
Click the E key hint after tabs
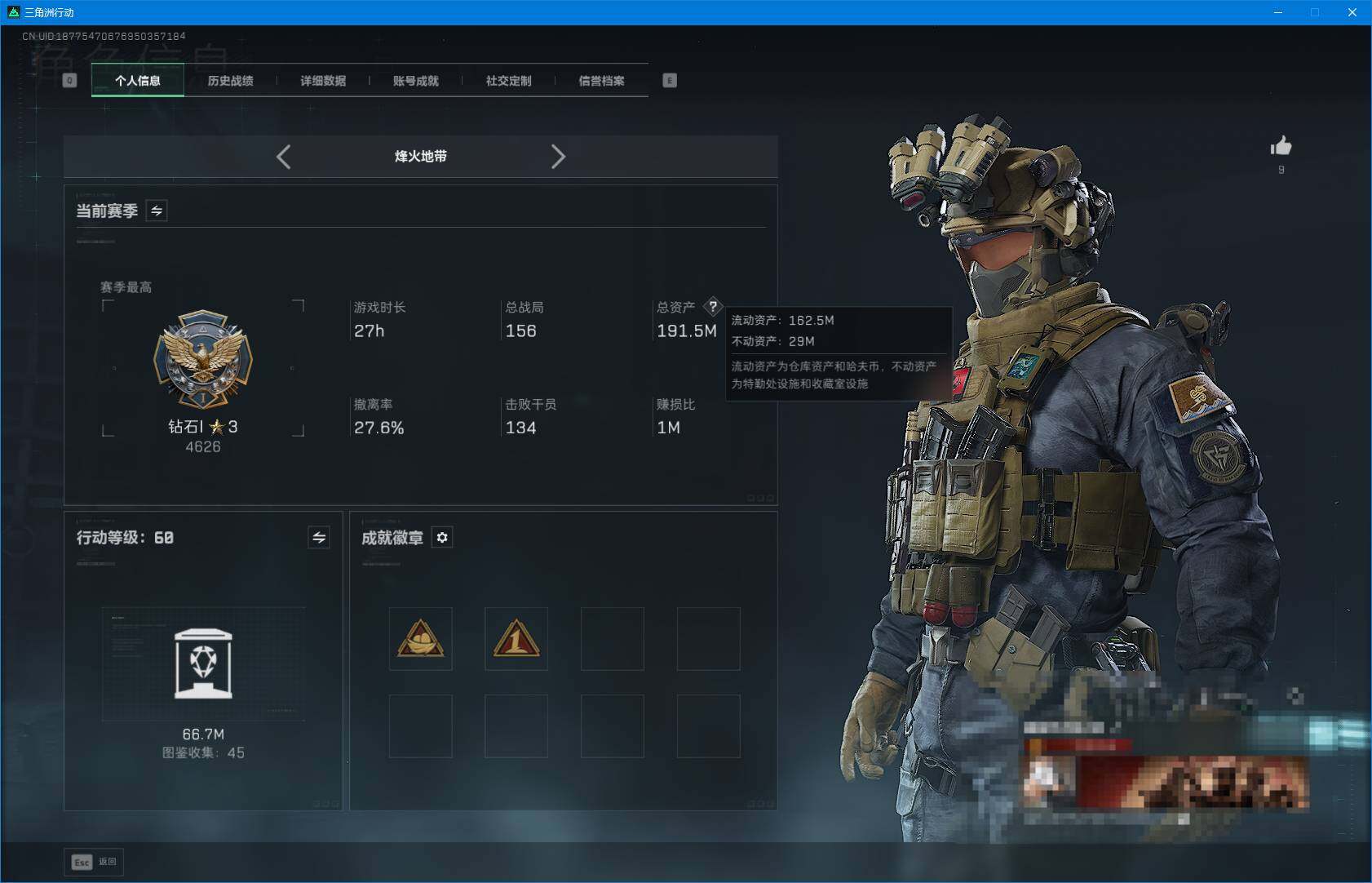click(670, 80)
